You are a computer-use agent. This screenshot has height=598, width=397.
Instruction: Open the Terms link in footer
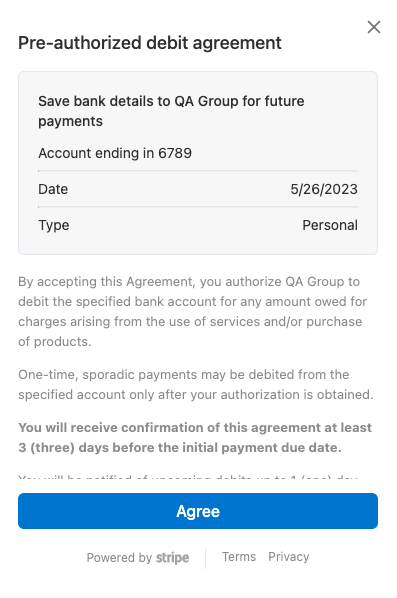coord(239,557)
